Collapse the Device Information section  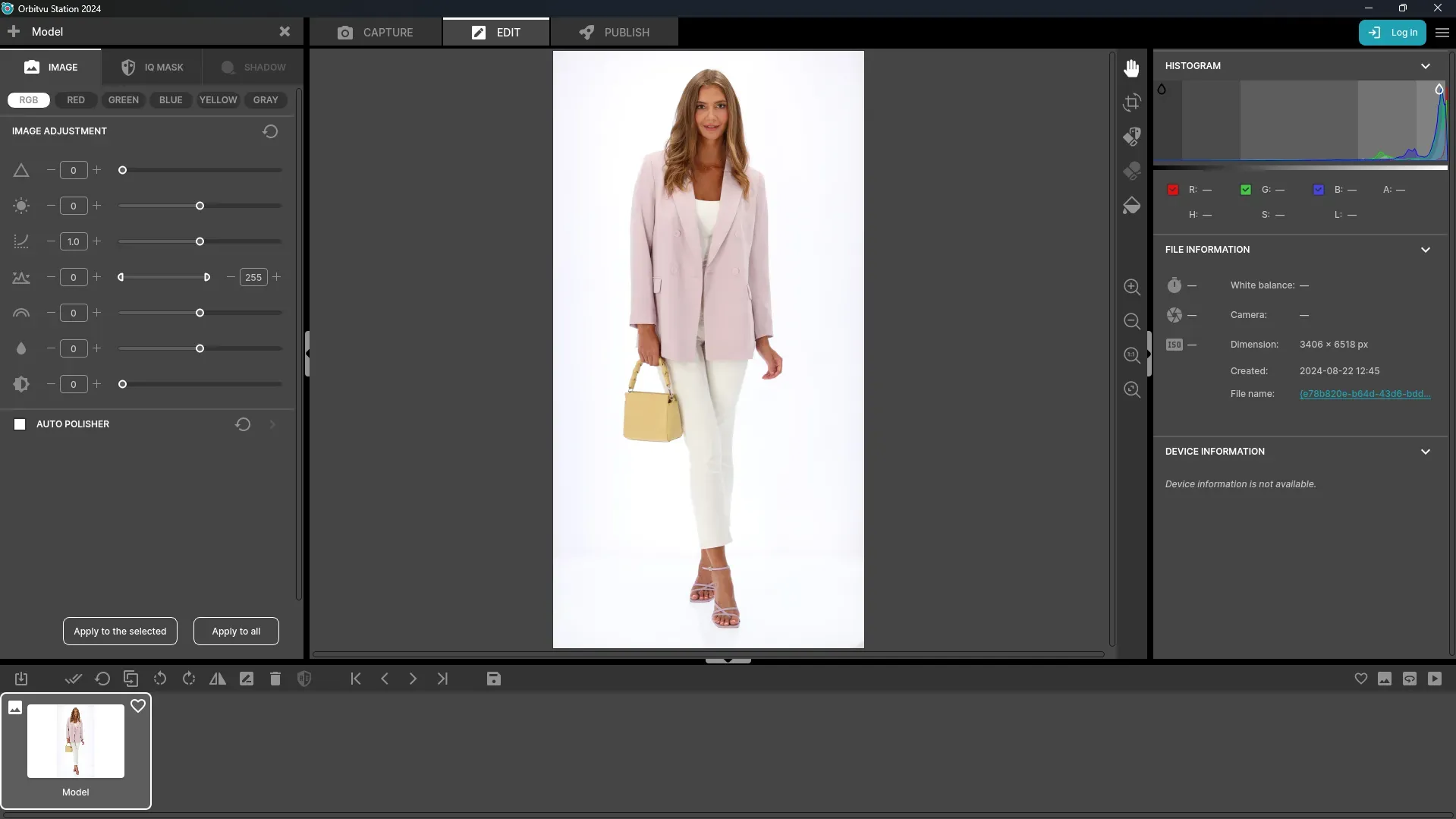pos(1425,452)
